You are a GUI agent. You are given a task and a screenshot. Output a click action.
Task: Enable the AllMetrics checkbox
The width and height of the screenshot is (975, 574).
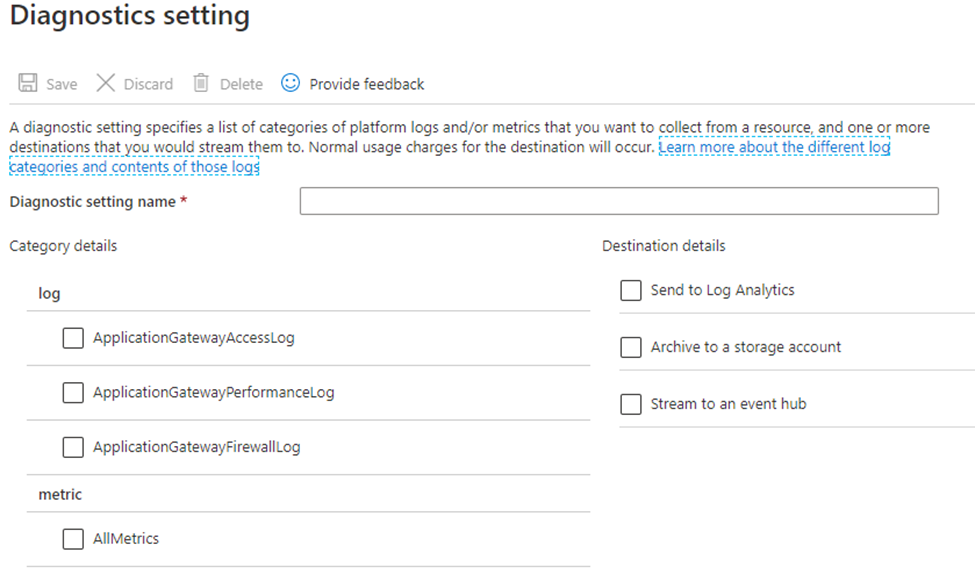(x=73, y=539)
